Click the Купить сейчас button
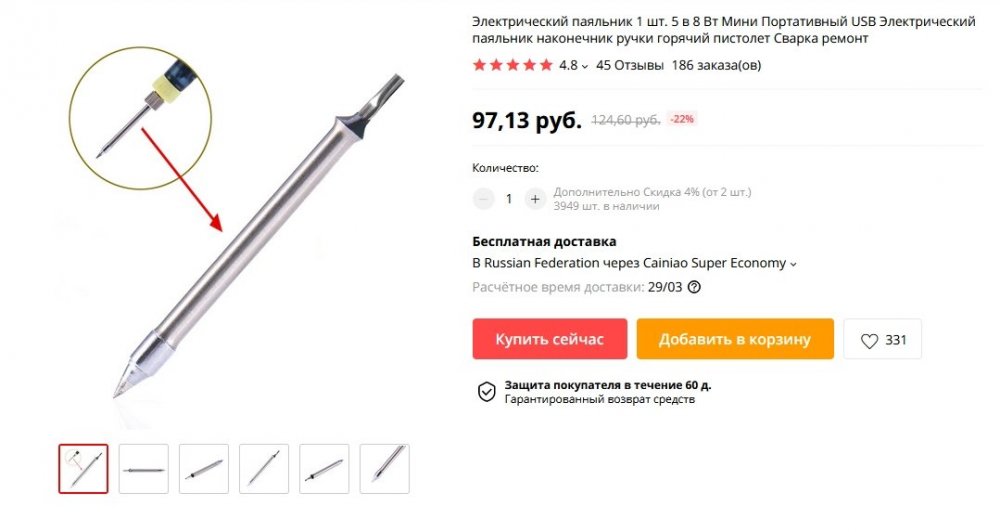Screen dimensions: 1000x532 550,339
